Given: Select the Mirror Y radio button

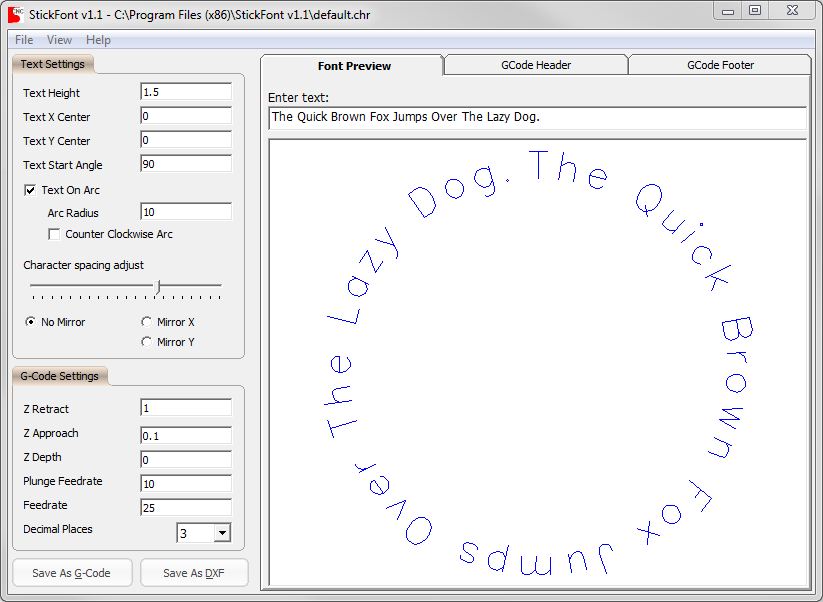Looking at the screenshot, I should (146, 342).
